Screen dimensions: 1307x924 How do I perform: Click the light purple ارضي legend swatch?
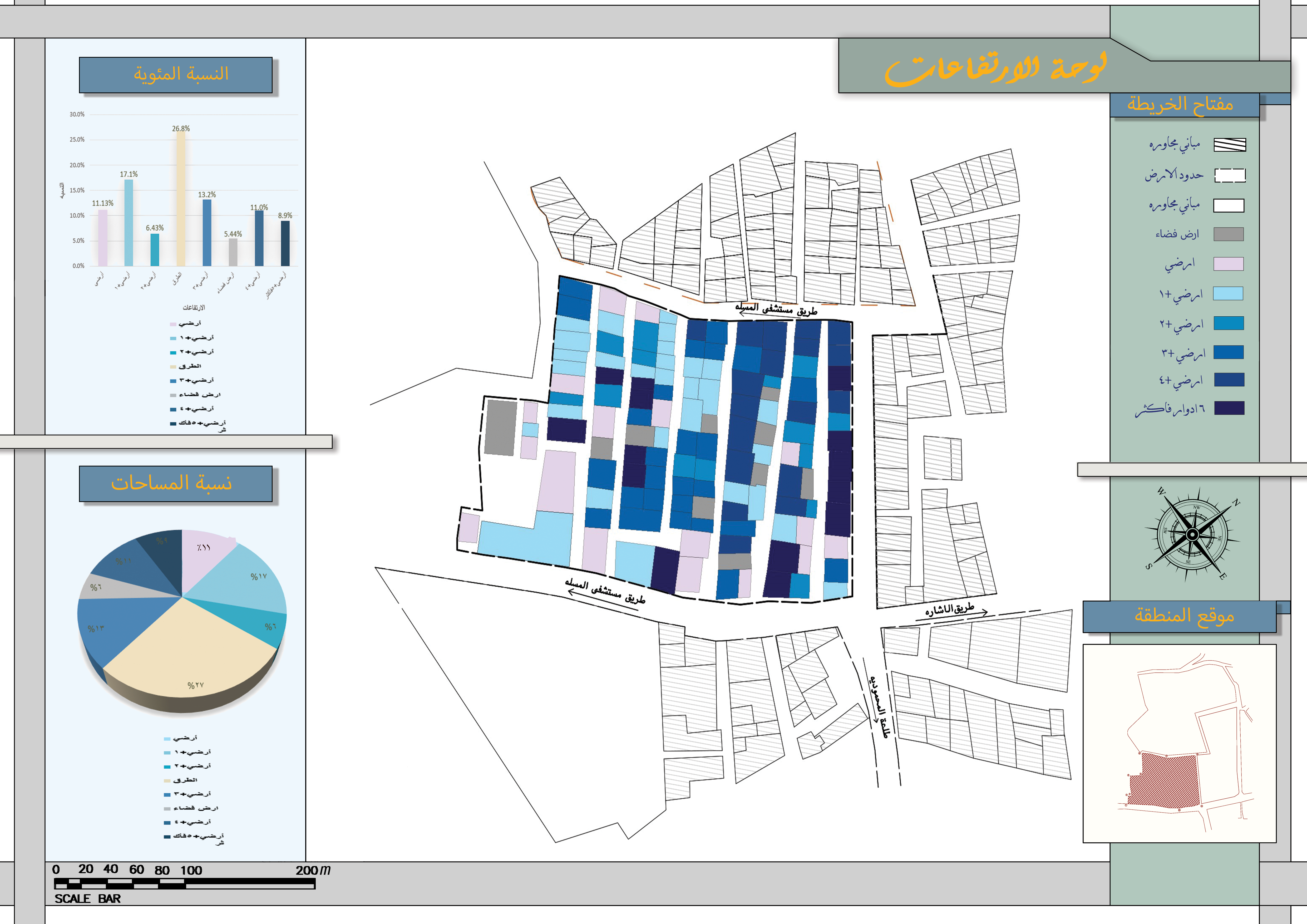pyautogui.click(x=1229, y=264)
